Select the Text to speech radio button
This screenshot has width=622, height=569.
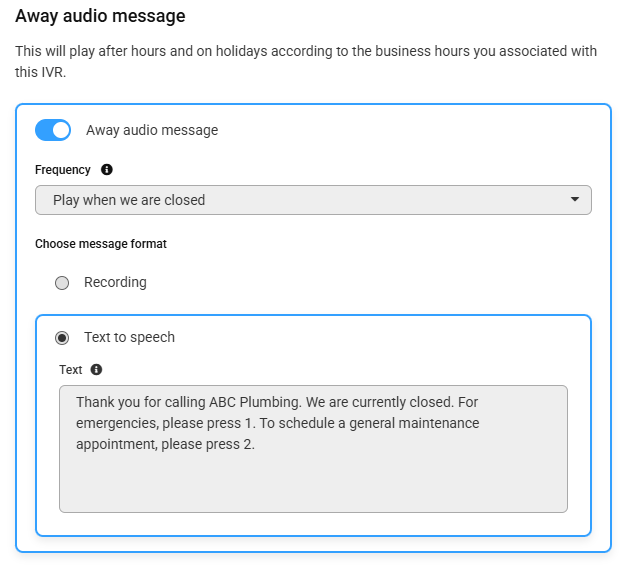pyautogui.click(x=62, y=338)
